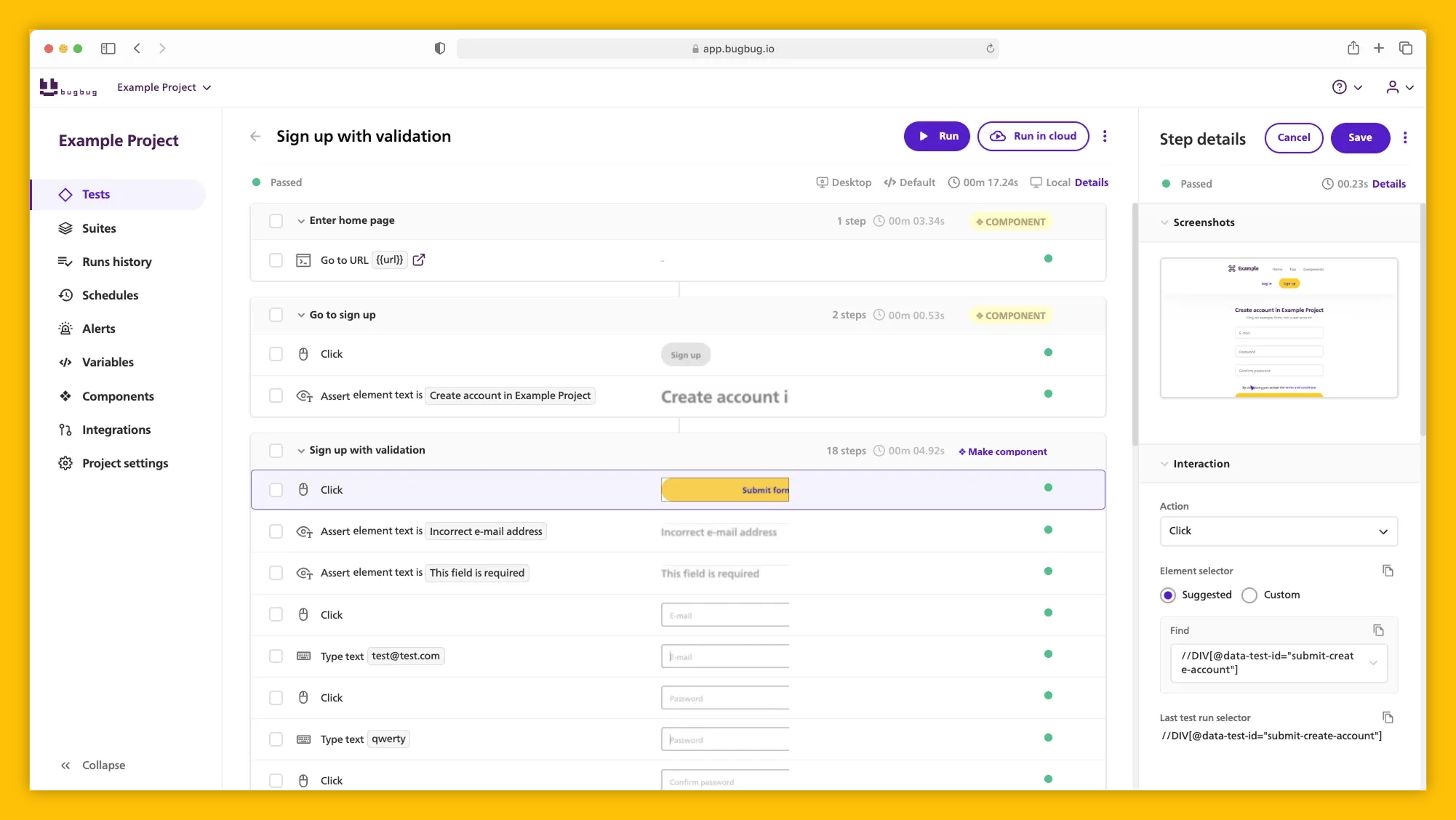Open Schedules from the sidebar
The image size is (1456, 820).
110,295
